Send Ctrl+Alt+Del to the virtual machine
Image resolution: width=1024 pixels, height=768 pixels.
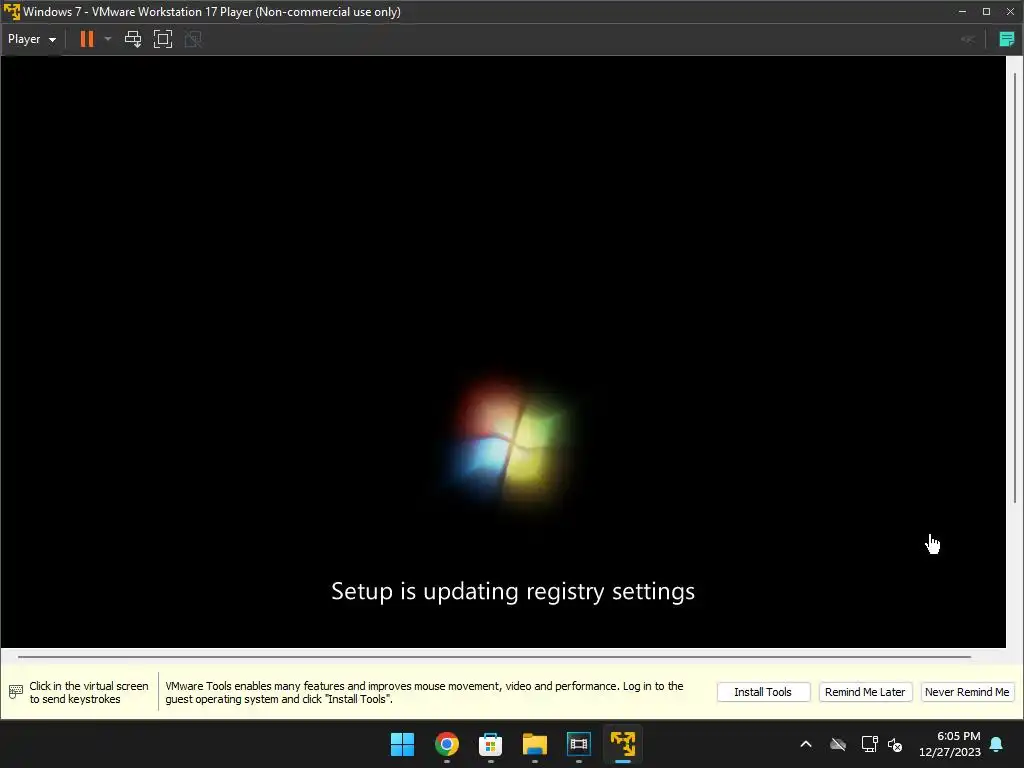[133, 39]
